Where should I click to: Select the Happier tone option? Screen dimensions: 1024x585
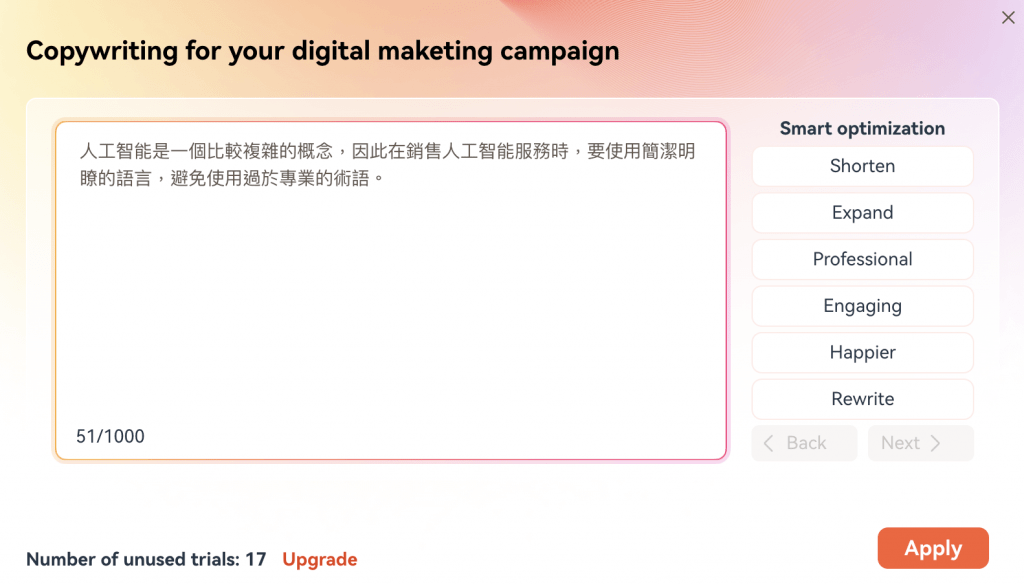862,353
